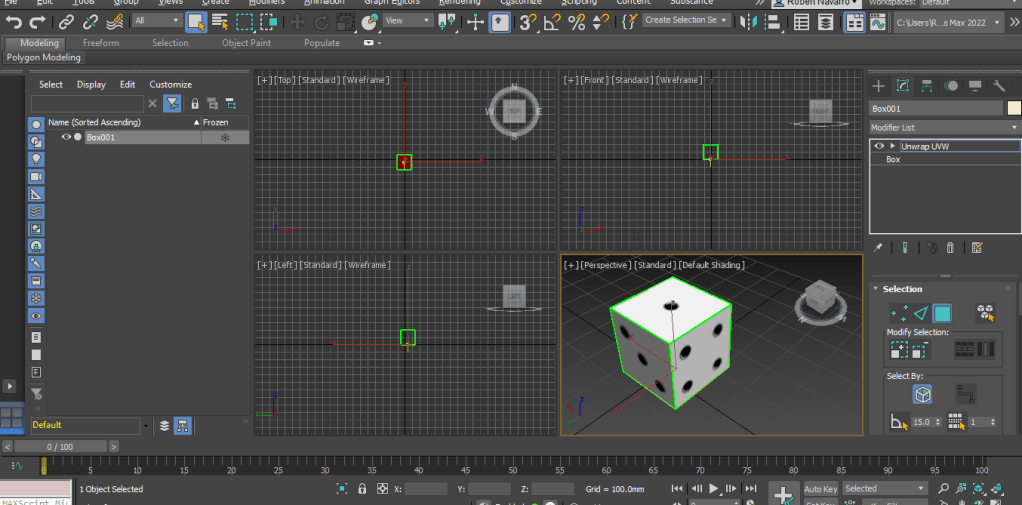Toggle the Unwrap UVW modifier eye icon
Image resolution: width=1022 pixels, height=505 pixels.
click(880, 146)
